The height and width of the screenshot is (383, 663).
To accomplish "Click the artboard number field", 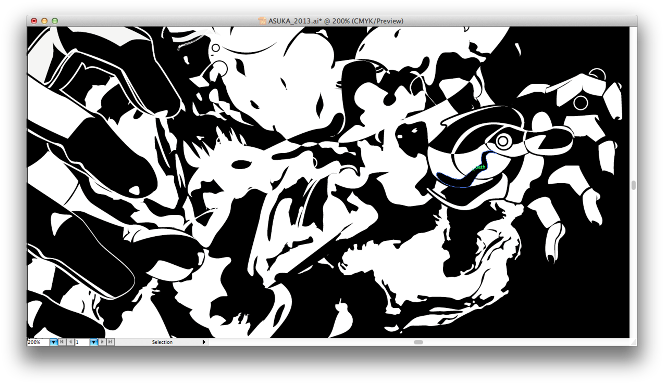I will (x=82, y=342).
